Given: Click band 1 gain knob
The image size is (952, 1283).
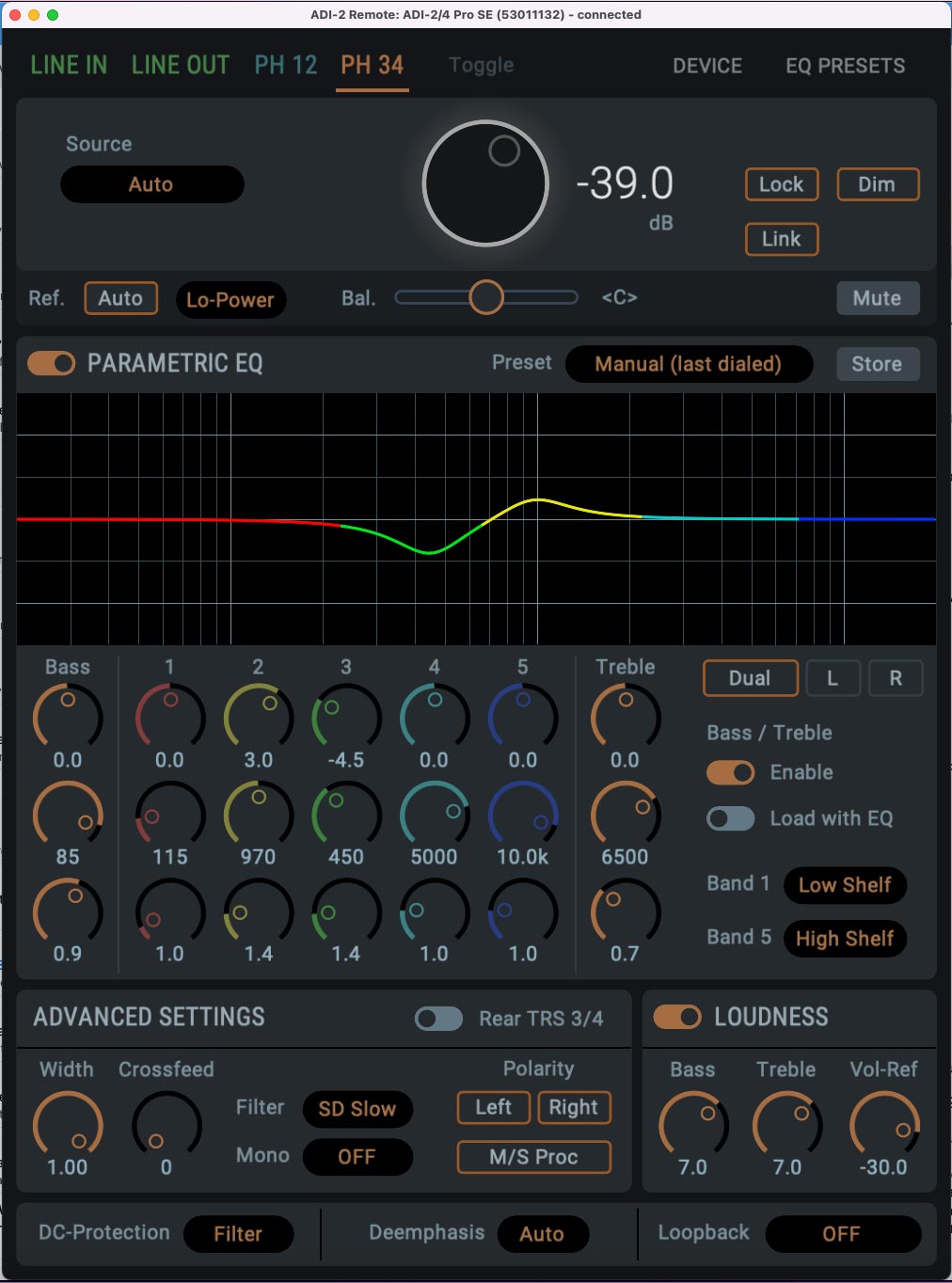Looking at the screenshot, I should pos(170,717).
